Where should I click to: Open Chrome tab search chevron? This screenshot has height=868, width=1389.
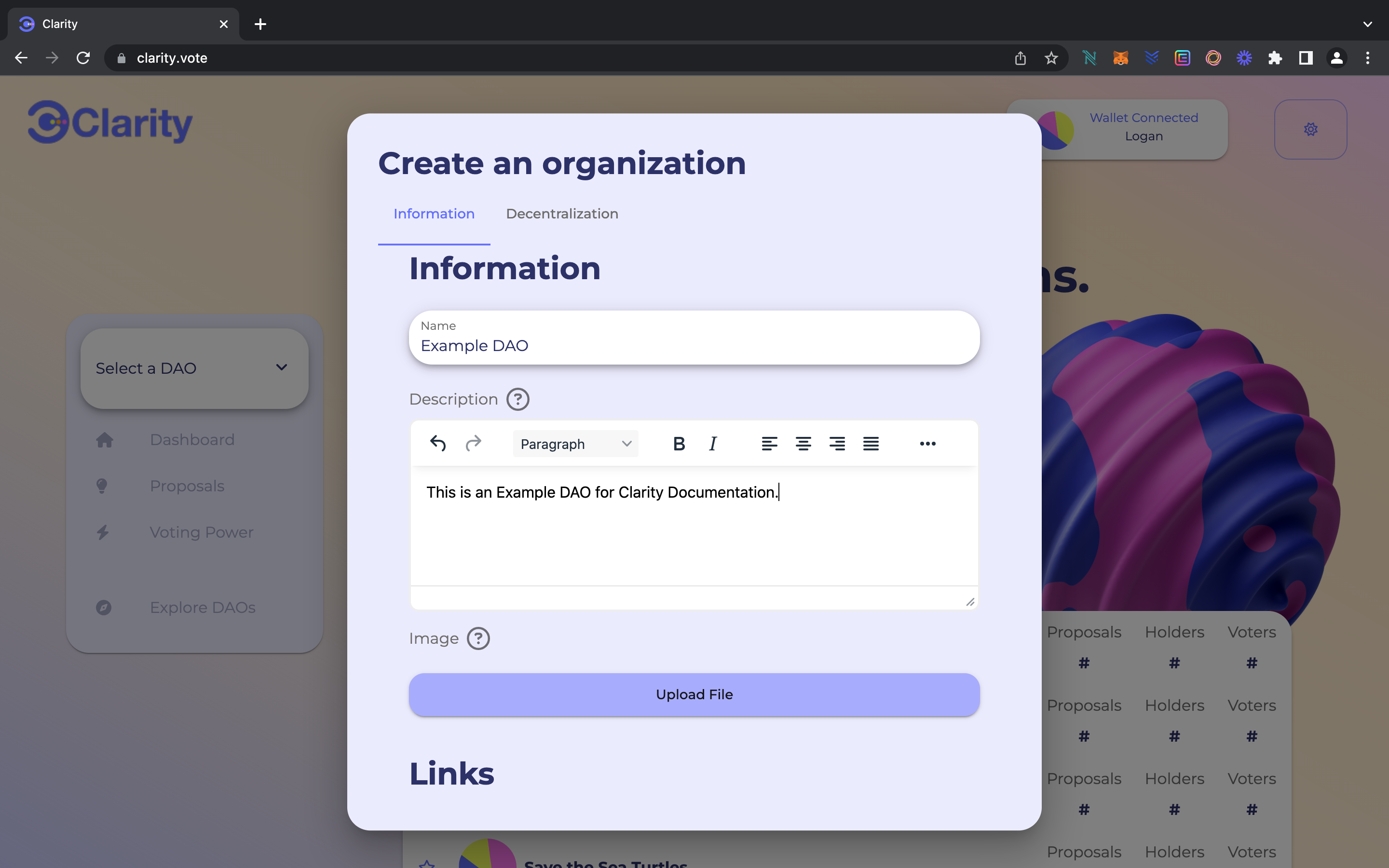[x=1367, y=24]
